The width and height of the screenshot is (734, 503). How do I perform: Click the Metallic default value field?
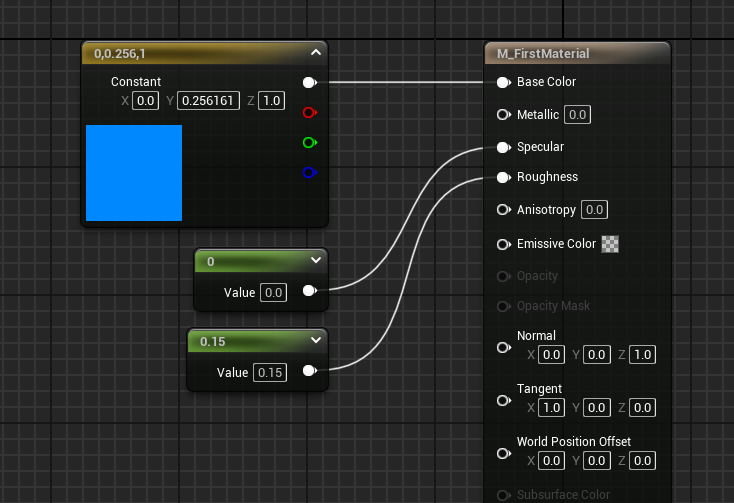pos(578,115)
